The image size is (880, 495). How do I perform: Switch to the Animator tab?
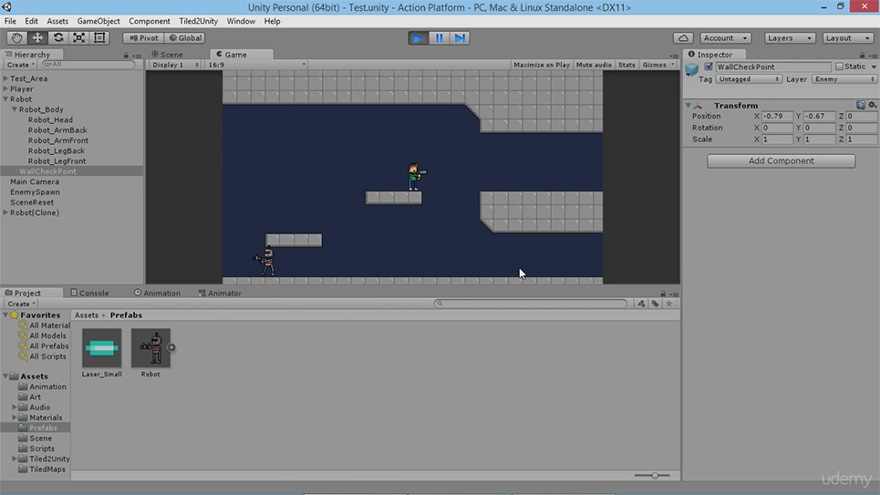[220, 293]
